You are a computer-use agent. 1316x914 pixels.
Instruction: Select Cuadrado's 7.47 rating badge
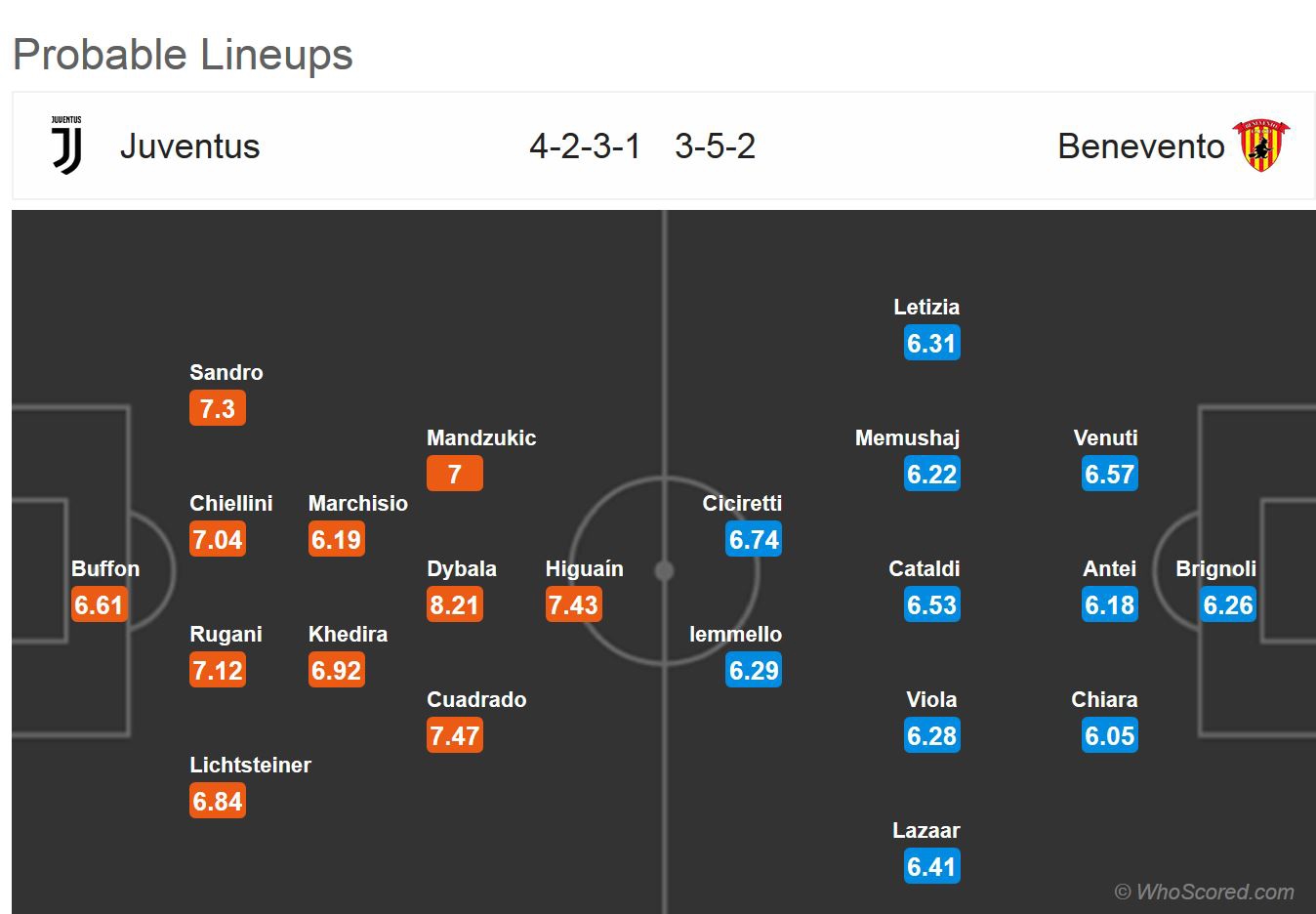454,736
